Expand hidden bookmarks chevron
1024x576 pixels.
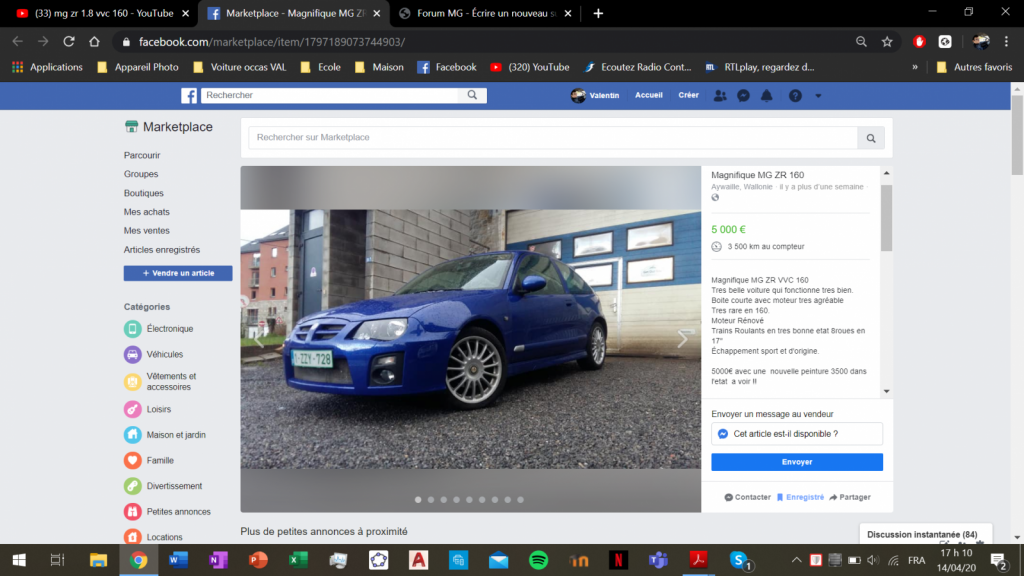tap(915, 67)
